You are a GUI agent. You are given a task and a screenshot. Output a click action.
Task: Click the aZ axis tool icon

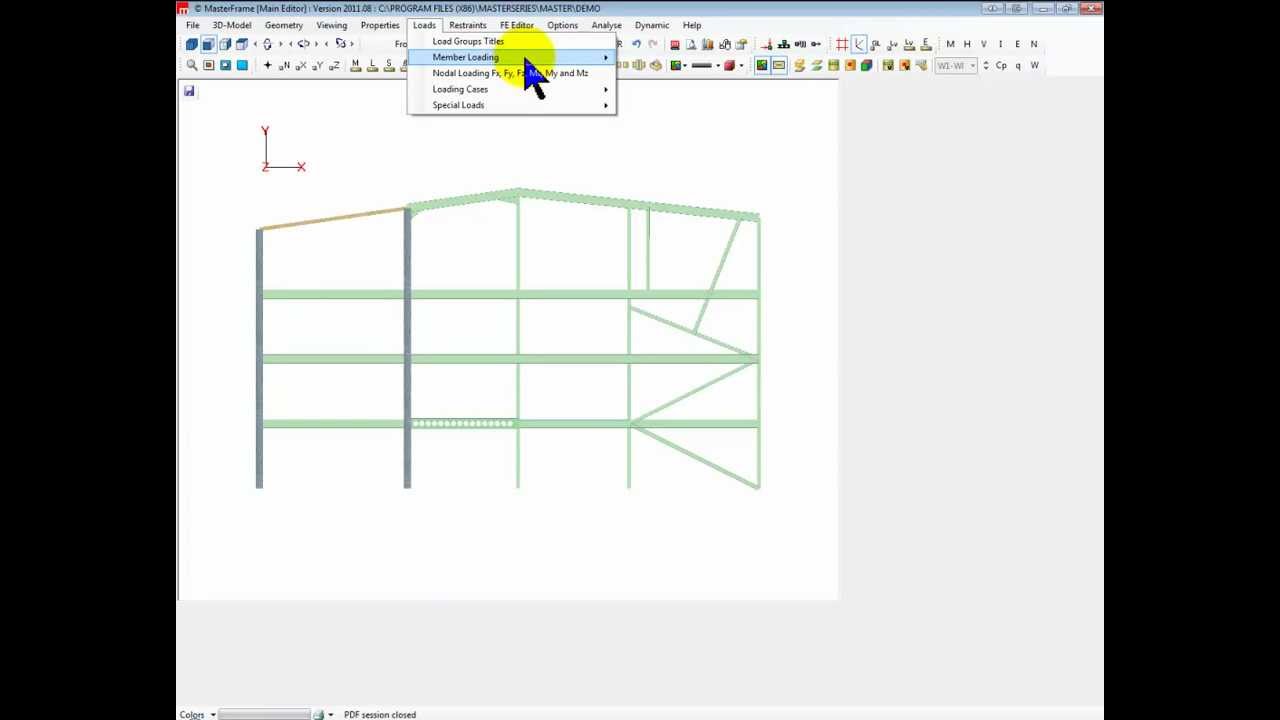(335, 65)
